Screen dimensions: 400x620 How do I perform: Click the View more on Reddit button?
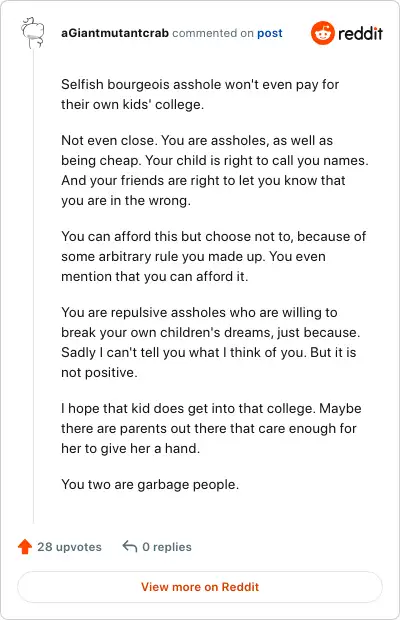[200, 587]
